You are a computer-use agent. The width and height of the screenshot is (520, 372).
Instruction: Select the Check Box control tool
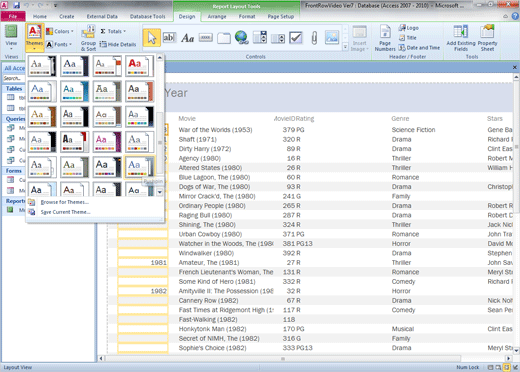pyautogui.click(x=296, y=38)
